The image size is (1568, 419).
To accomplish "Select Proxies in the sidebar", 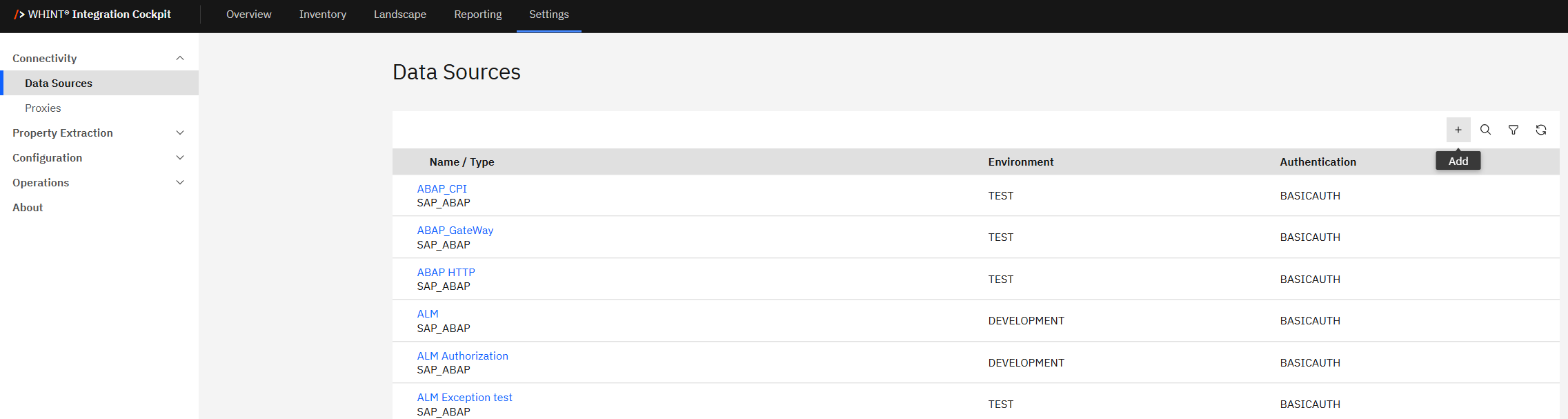I will (x=43, y=108).
